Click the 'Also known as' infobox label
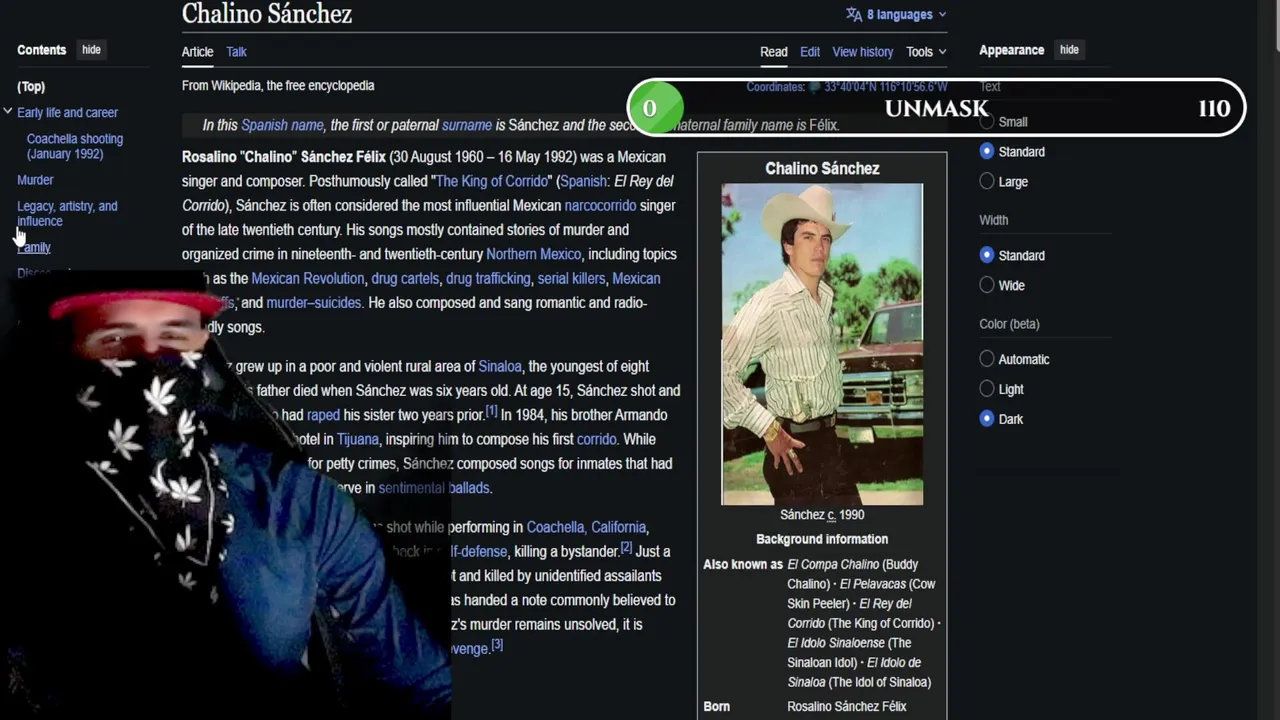The image size is (1280, 720). point(743,565)
